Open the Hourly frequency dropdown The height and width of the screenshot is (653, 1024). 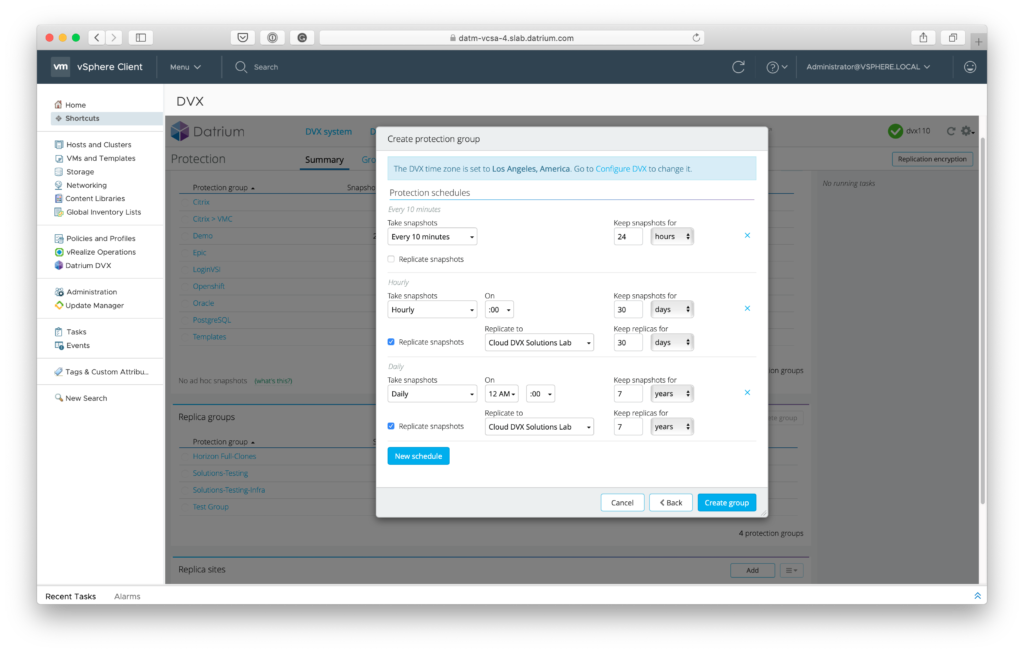point(432,310)
